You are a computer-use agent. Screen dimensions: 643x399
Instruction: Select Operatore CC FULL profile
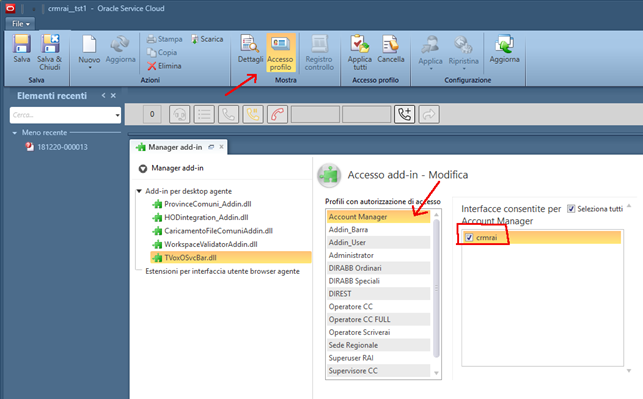379,319
